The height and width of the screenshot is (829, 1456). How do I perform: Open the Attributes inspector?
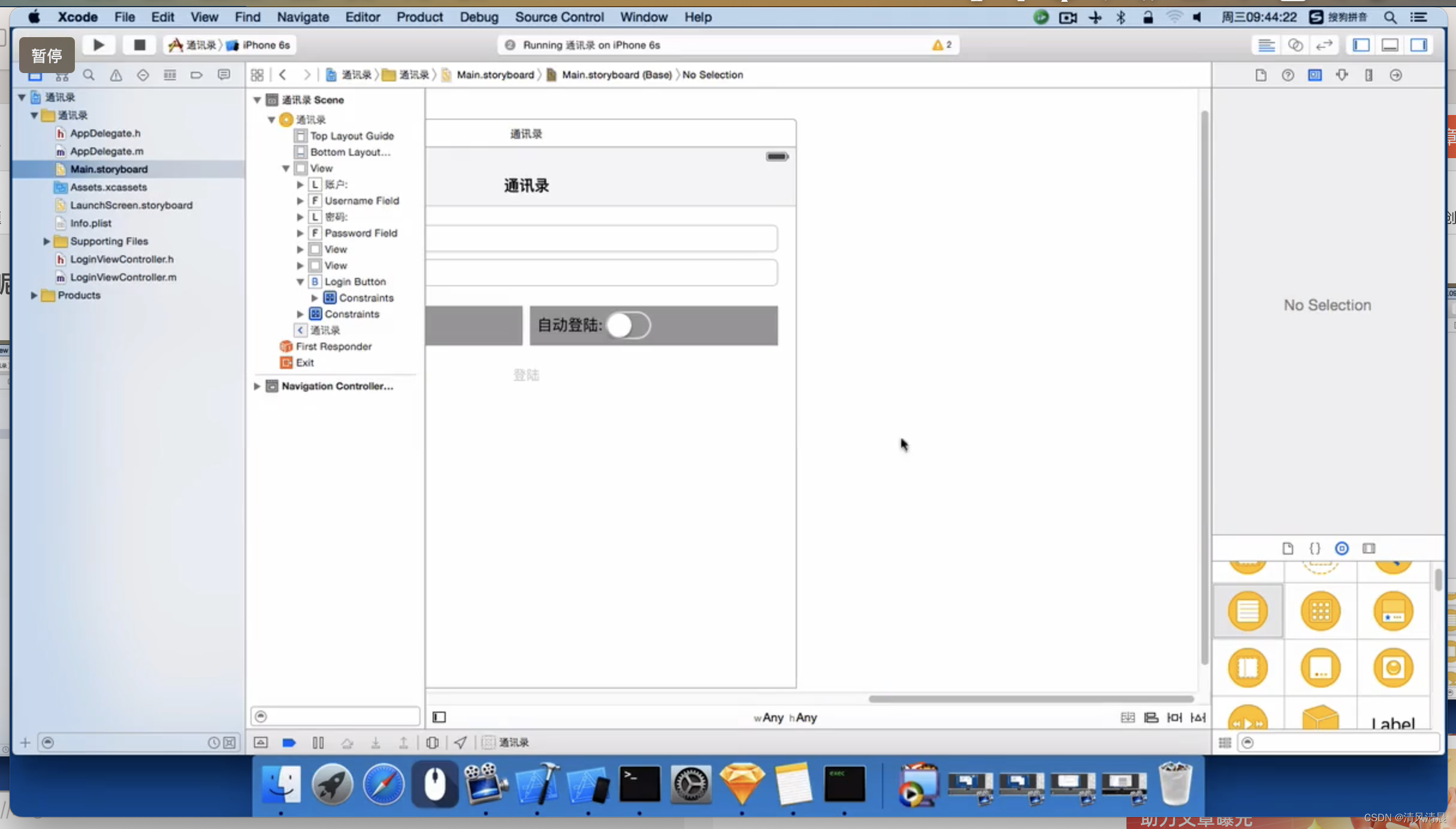(x=1342, y=75)
